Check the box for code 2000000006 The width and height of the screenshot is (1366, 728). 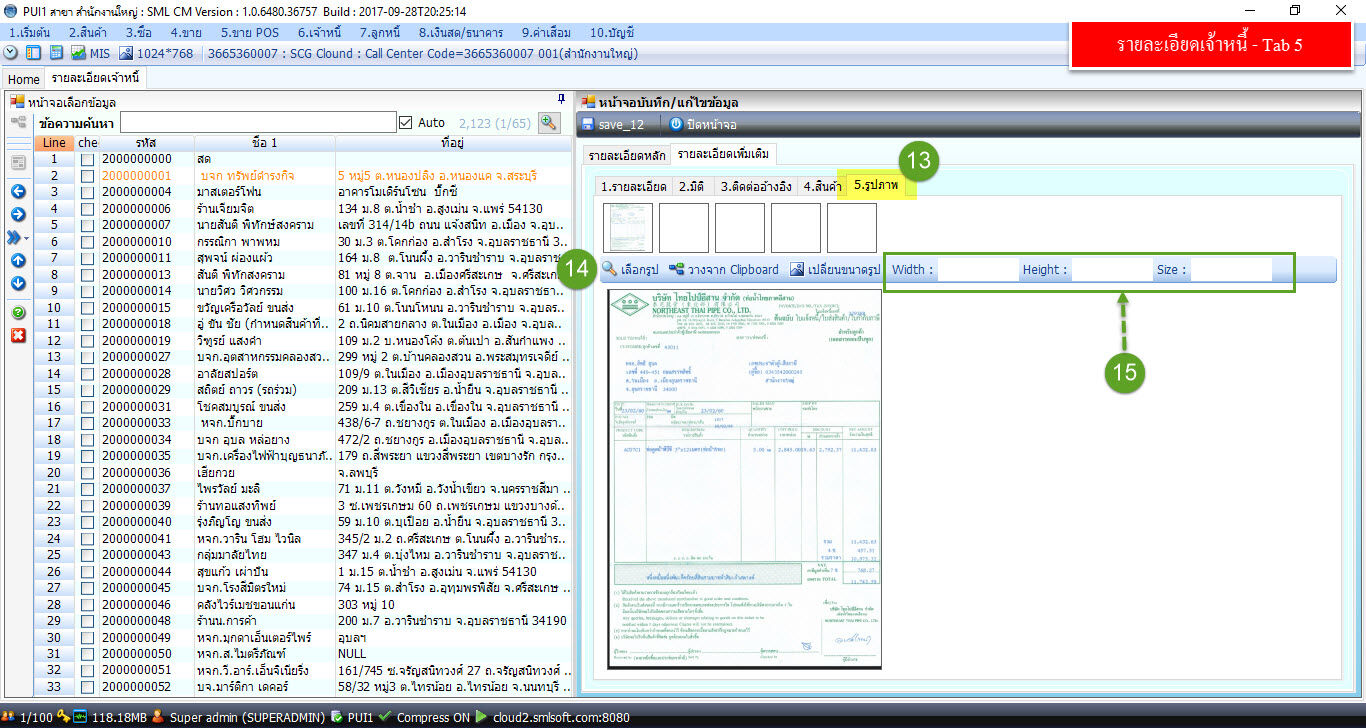tap(88, 208)
